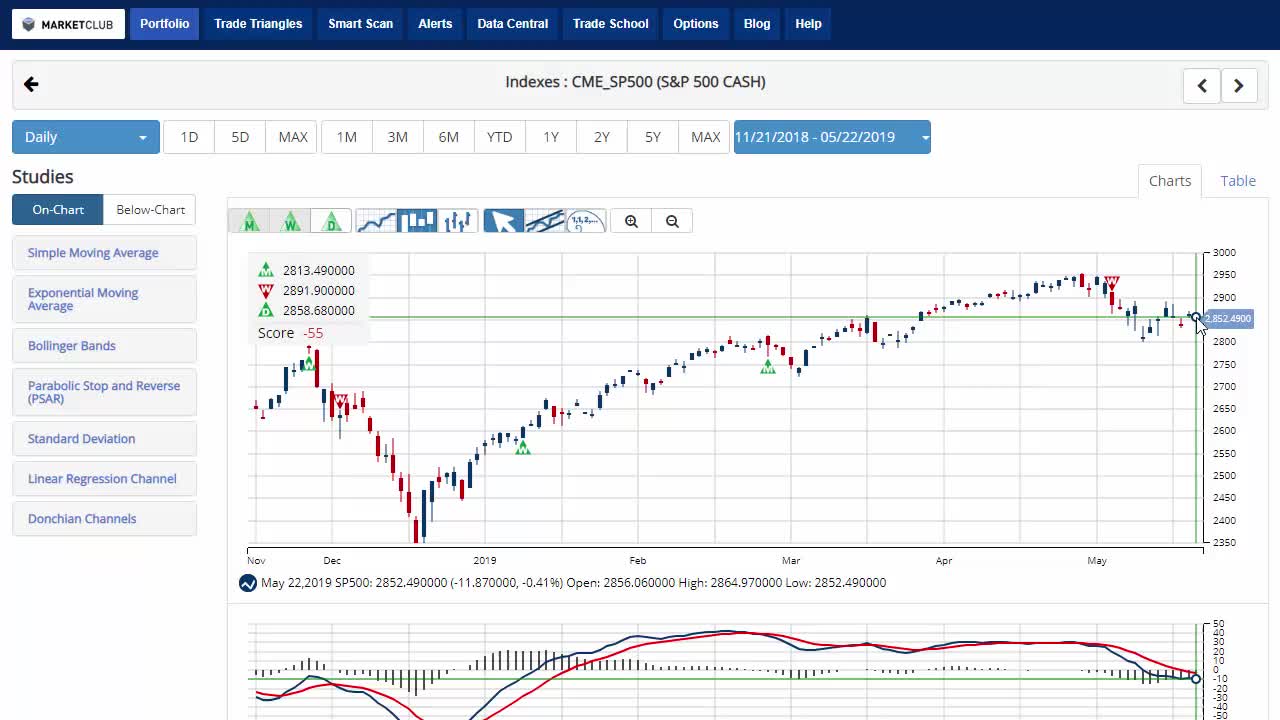Viewport: 1280px width, 720px height.
Task: Open Help
Action: [808, 24]
